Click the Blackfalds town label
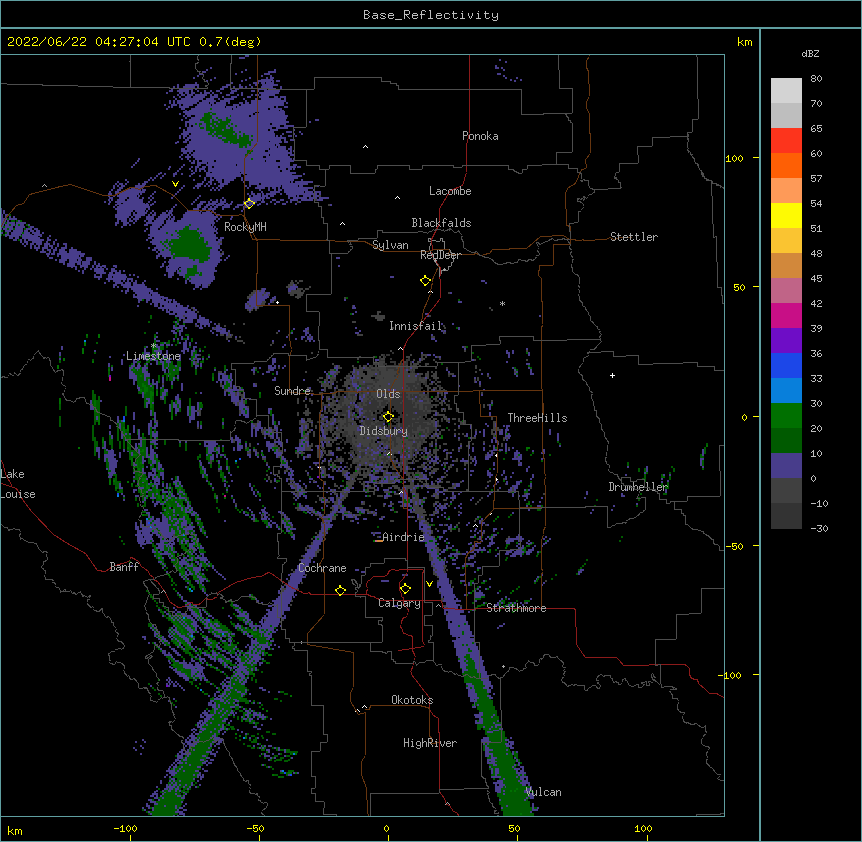Screen dimensions: 862x842 coord(441,223)
